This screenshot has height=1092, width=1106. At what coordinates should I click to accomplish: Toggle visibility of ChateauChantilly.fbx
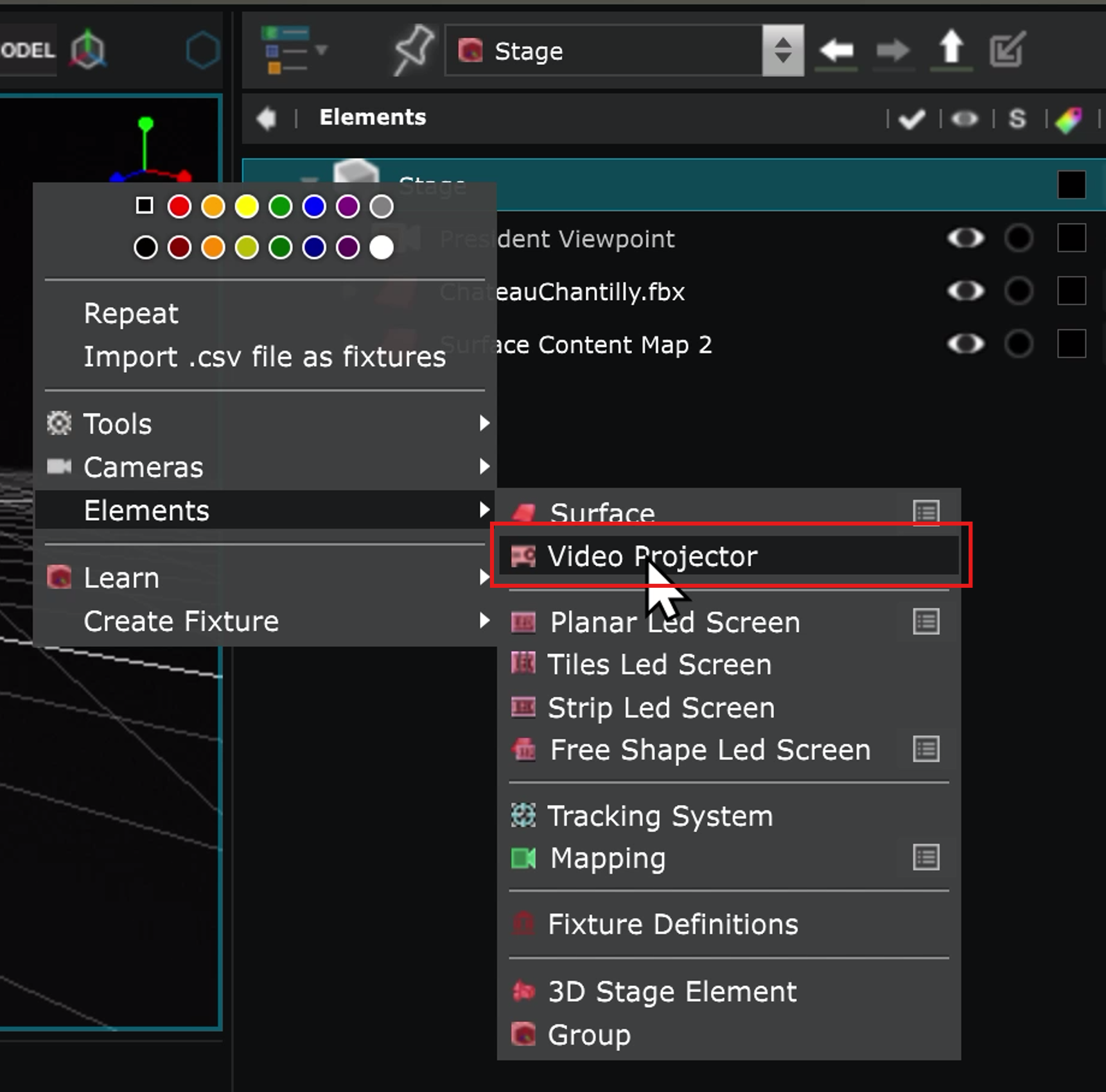tap(966, 291)
